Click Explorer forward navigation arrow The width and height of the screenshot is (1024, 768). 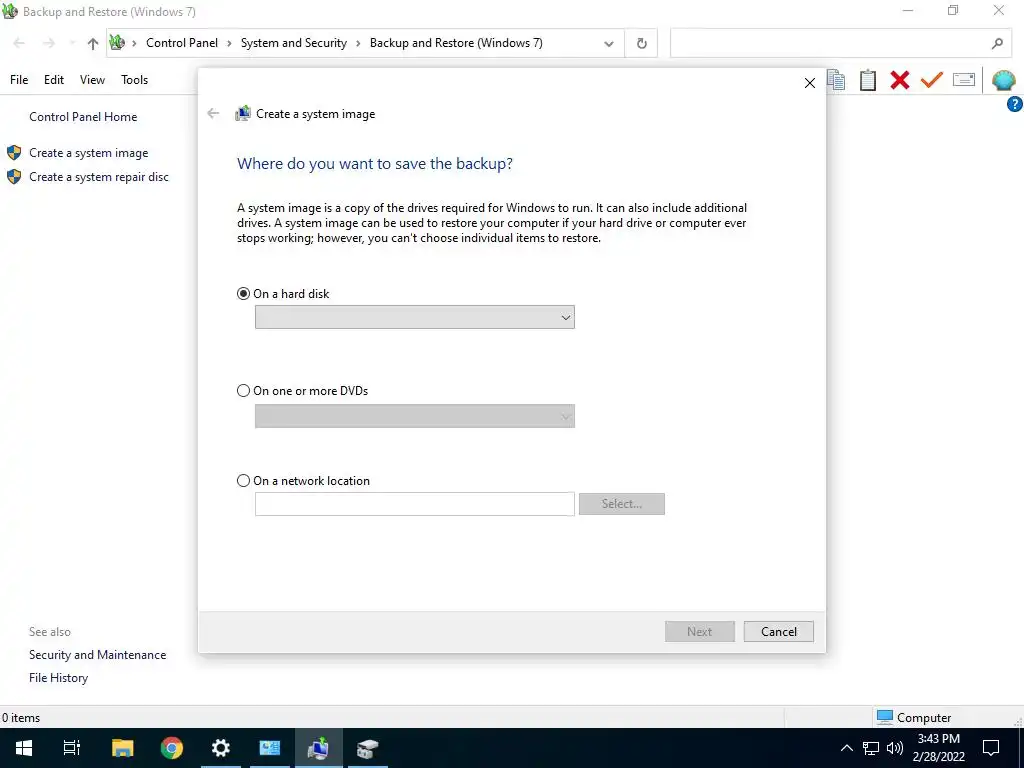(x=48, y=43)
